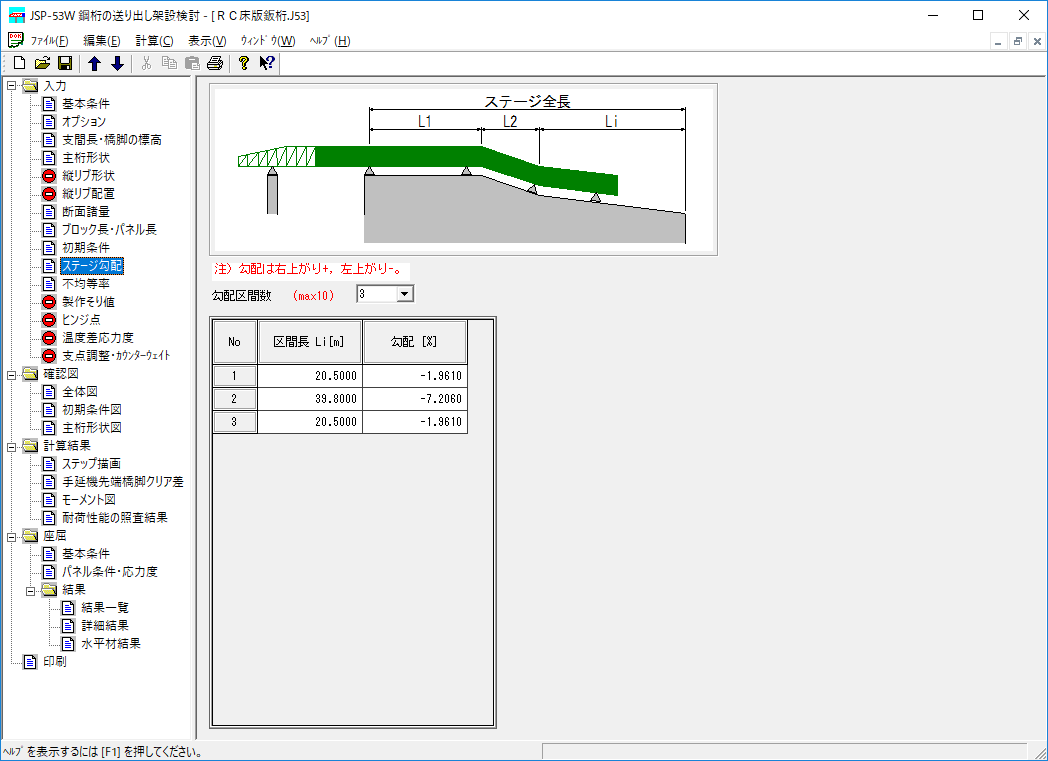This screenshot has width=1048, height=761.
Task: Click the Print toolbar icon
Action: pos(214,63)
